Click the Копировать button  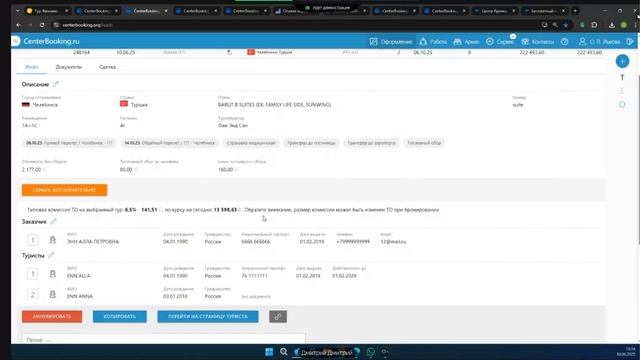(x=120, y=316)
